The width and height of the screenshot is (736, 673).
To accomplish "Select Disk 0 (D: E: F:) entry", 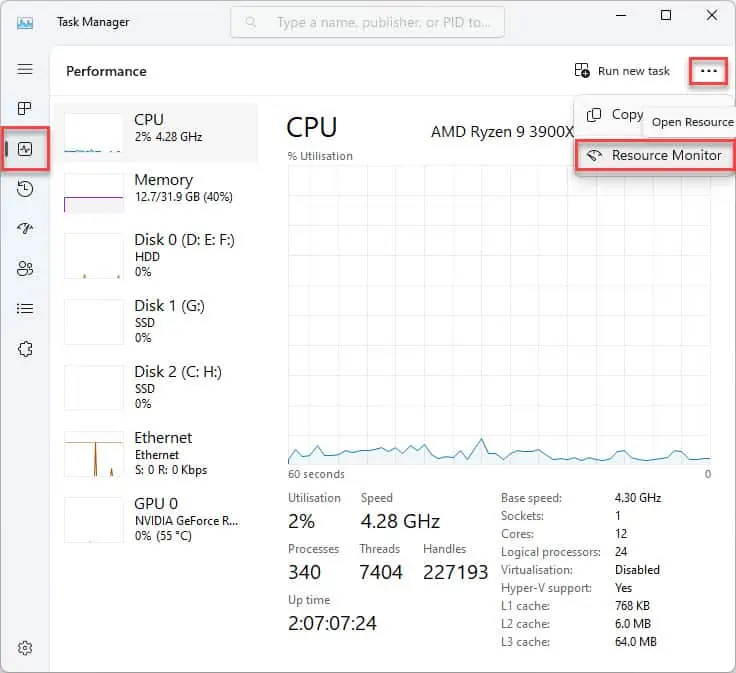I will [156, 255].
